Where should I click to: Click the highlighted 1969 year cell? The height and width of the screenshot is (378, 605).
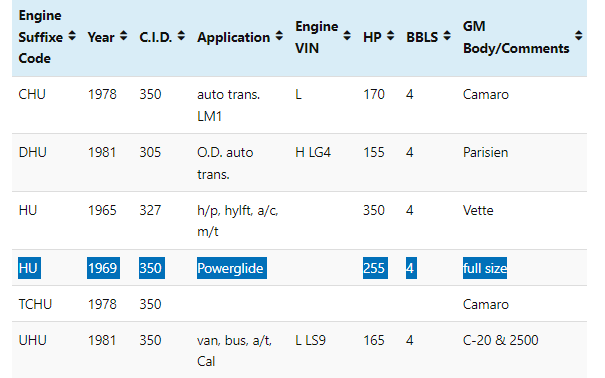(x=103, y=268)
